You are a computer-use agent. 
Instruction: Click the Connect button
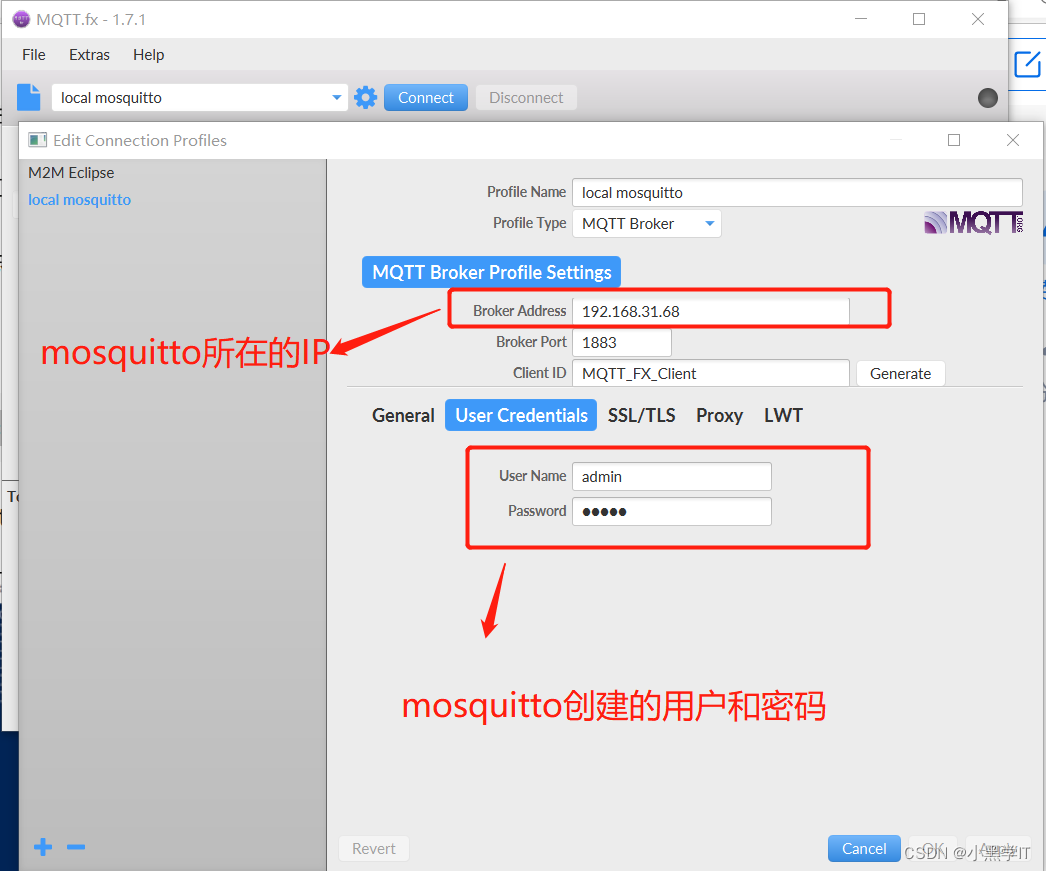(x=426, y=97)
